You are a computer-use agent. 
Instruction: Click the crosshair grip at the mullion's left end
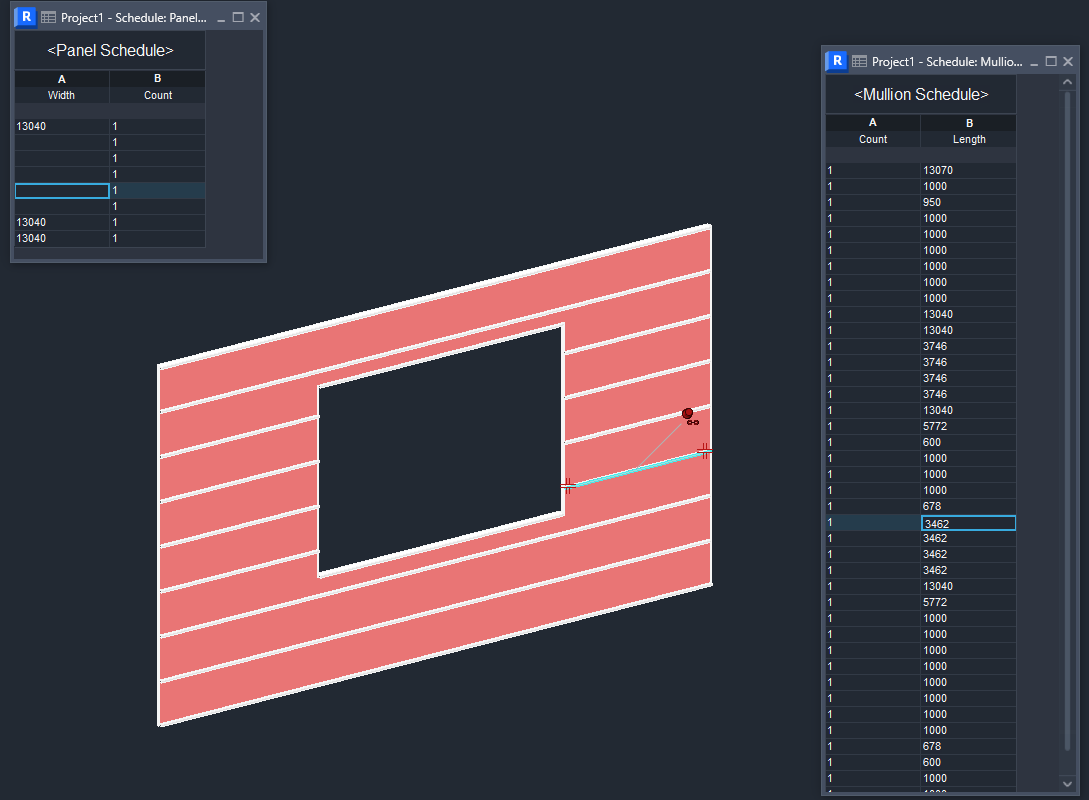[570, 485]
